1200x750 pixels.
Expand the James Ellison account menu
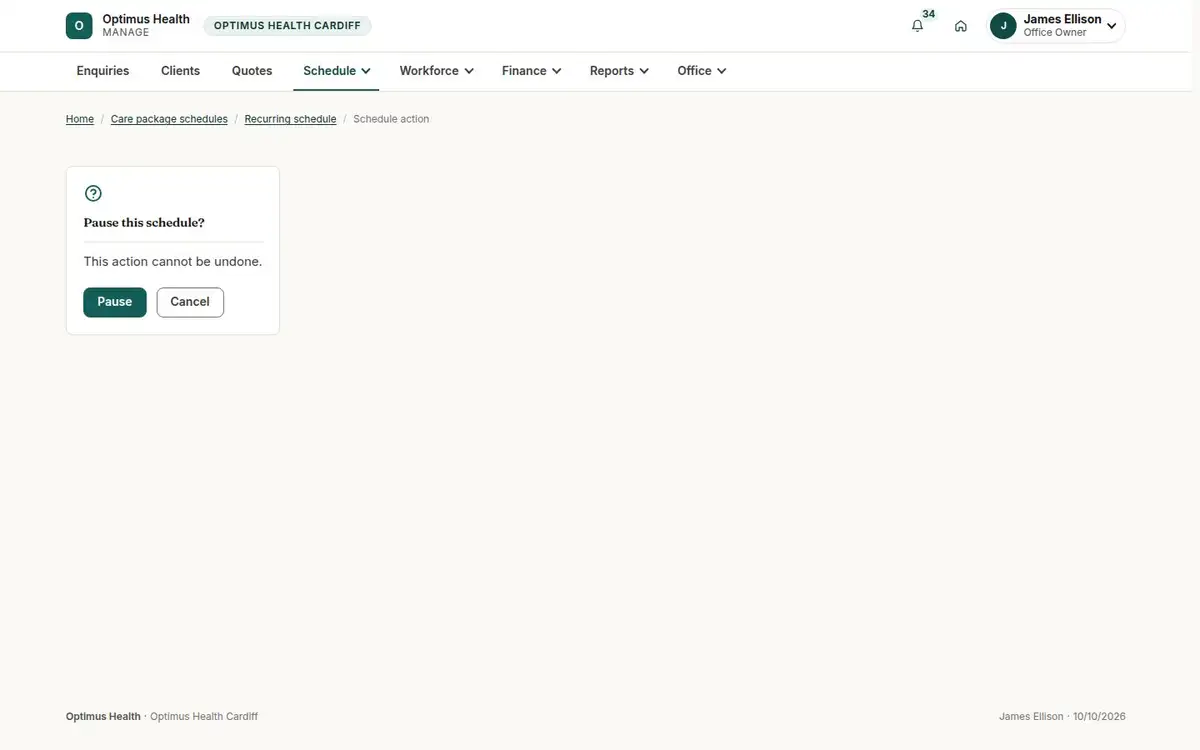click(1057, 26)
